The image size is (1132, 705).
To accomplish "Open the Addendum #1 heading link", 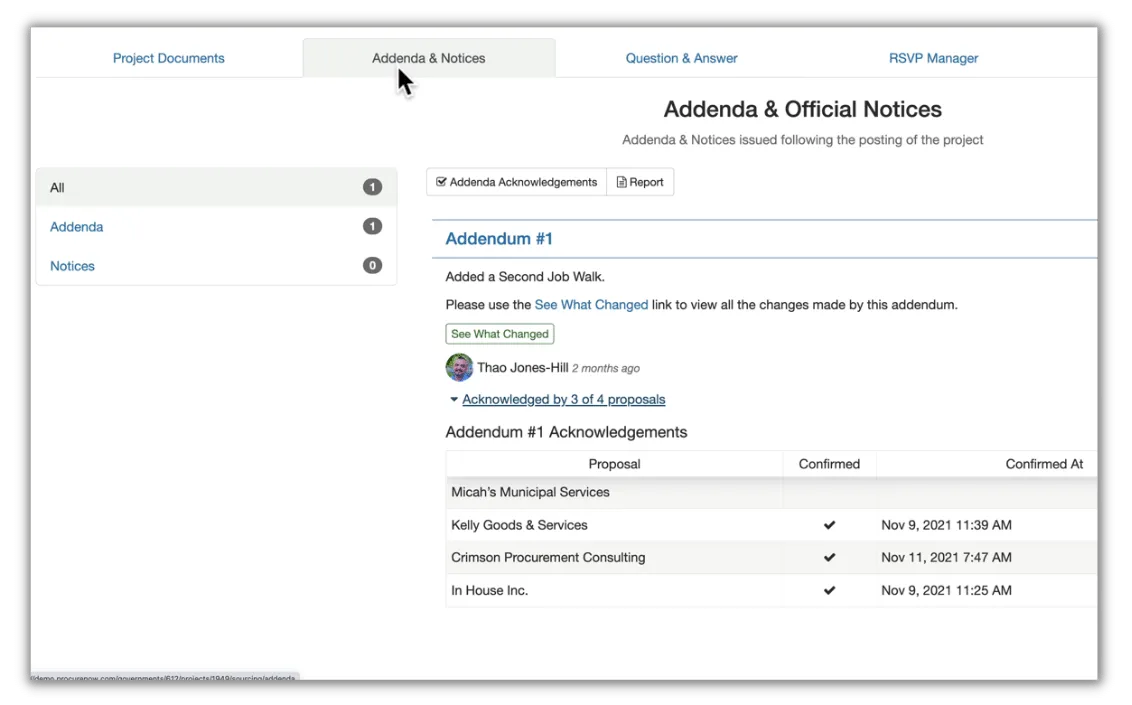I will [499, 239].
